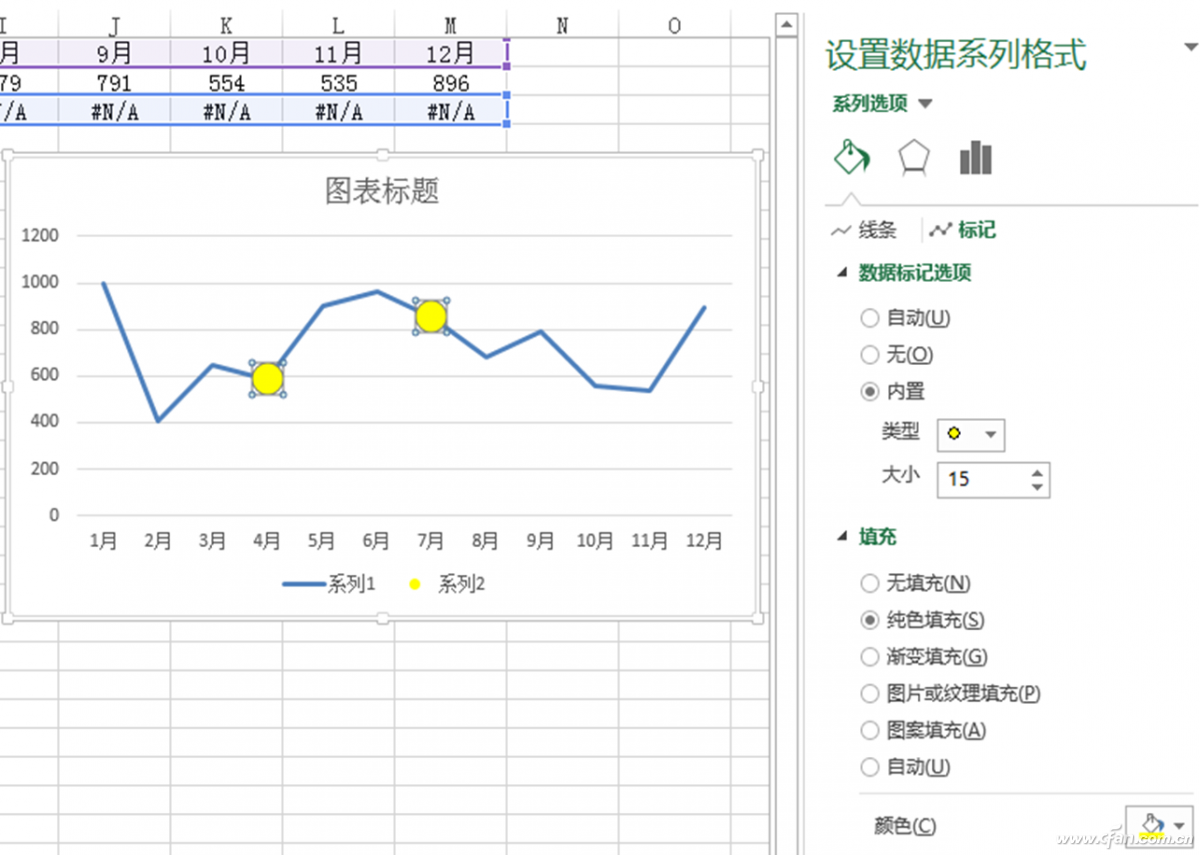Click the 6月 category axis label
1200x855 pixels.
[x=376, y=541]
